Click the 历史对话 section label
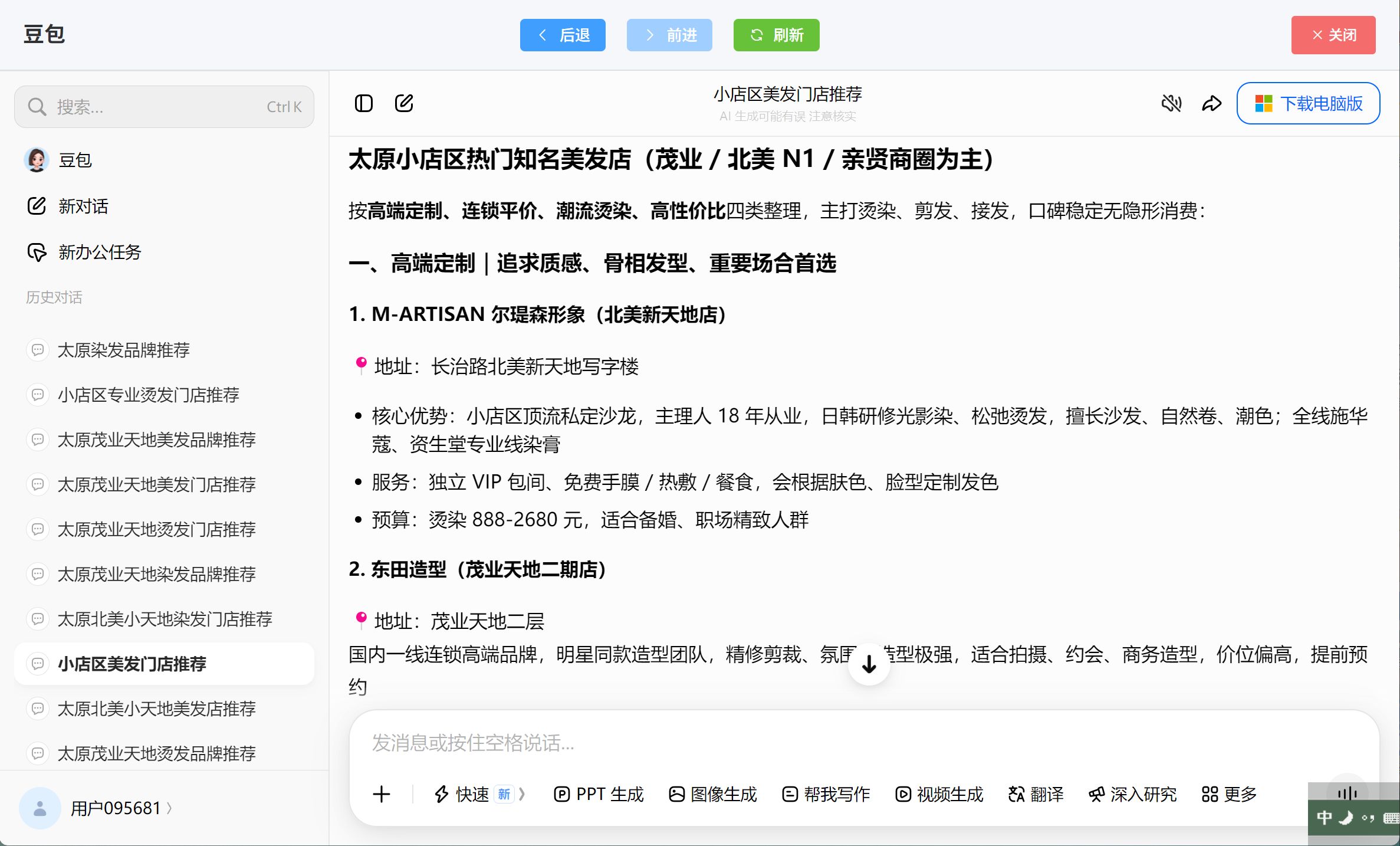This screenshot has height=846, width=1400. click(x=54, y=297)
